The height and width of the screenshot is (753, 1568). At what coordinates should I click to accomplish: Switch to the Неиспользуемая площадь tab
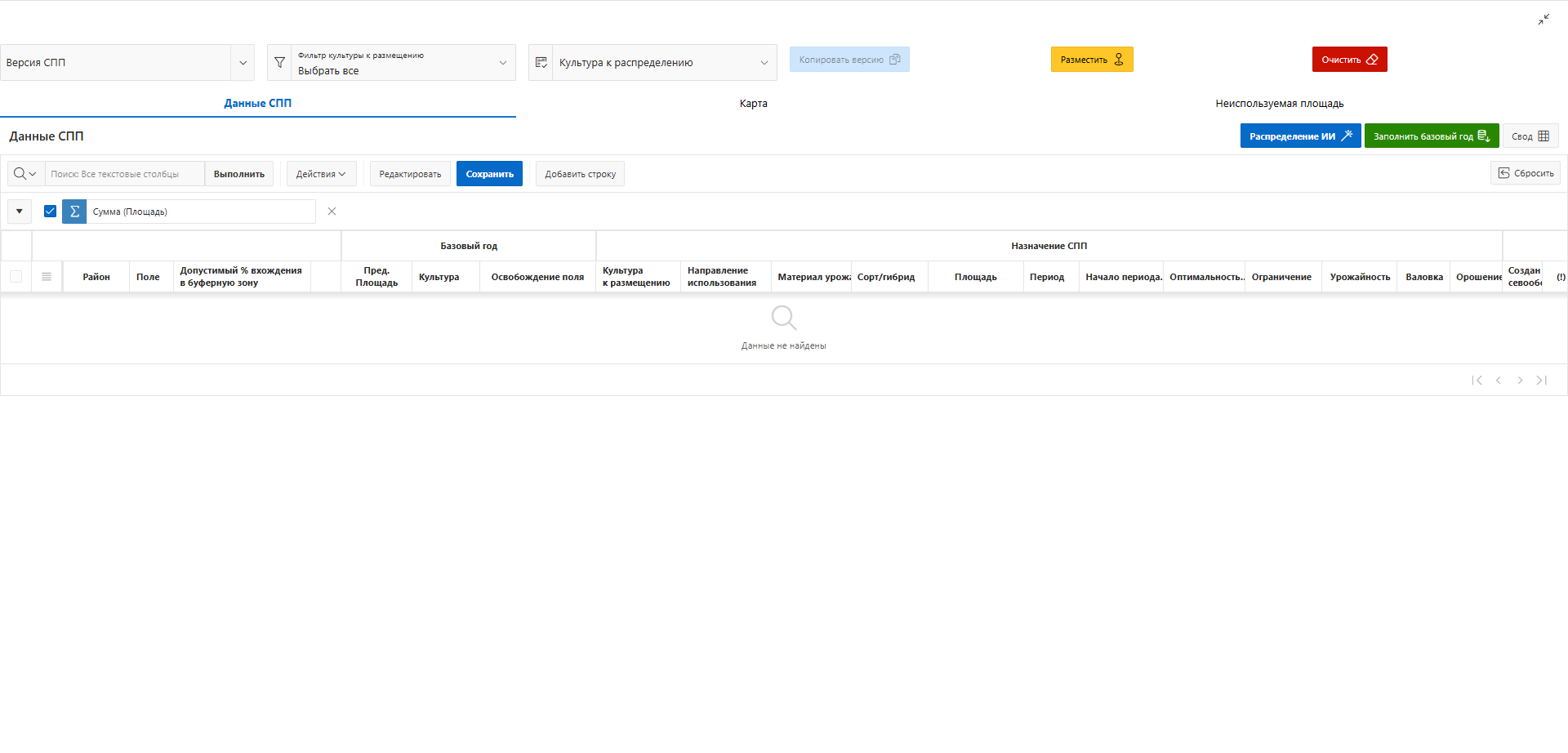click(1279, 104)
